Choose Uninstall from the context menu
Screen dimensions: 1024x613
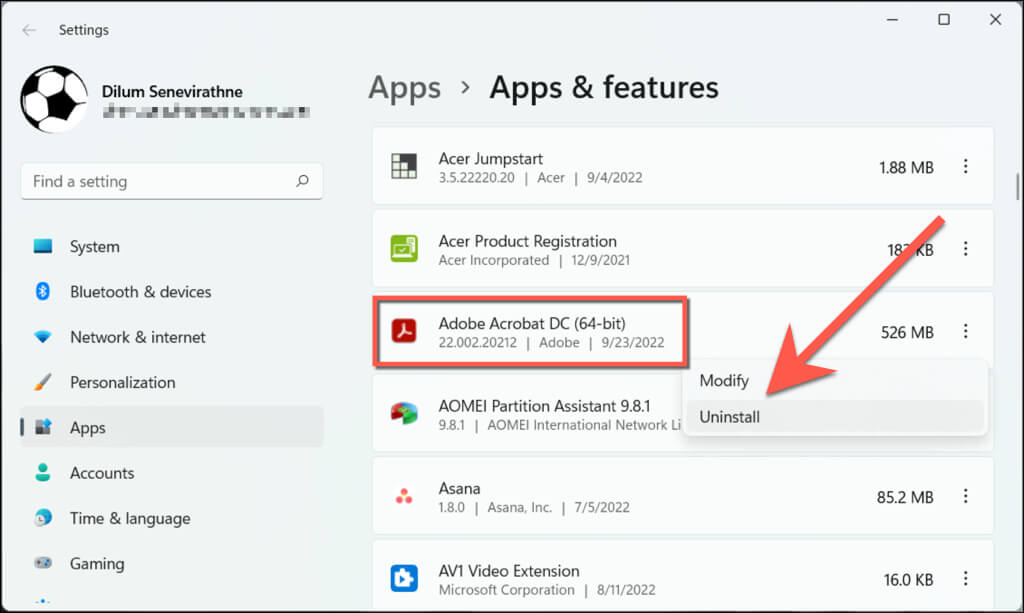coord(730,417)
